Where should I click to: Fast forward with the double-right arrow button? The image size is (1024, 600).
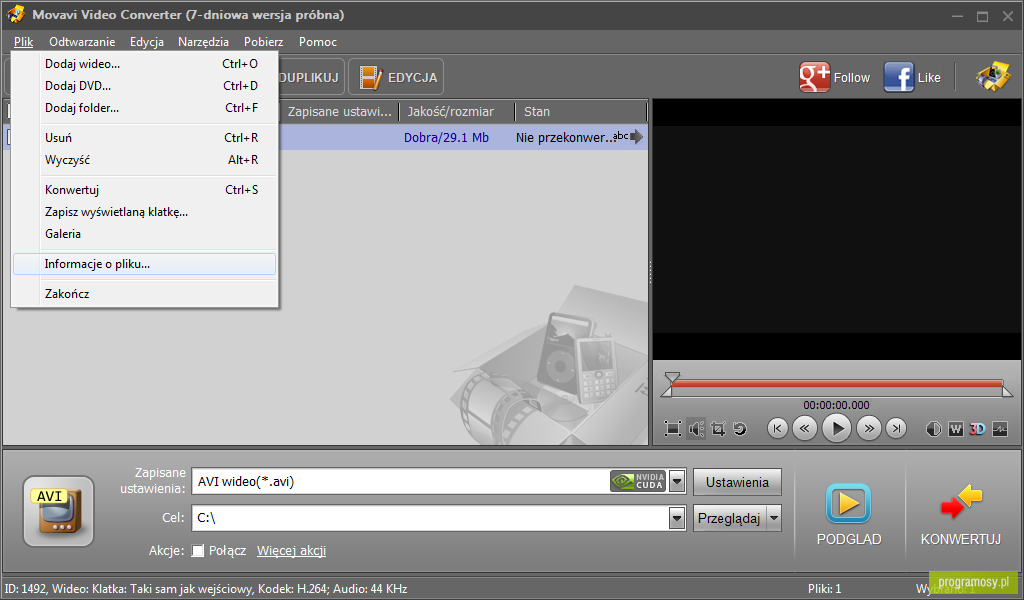coord(869,428)
